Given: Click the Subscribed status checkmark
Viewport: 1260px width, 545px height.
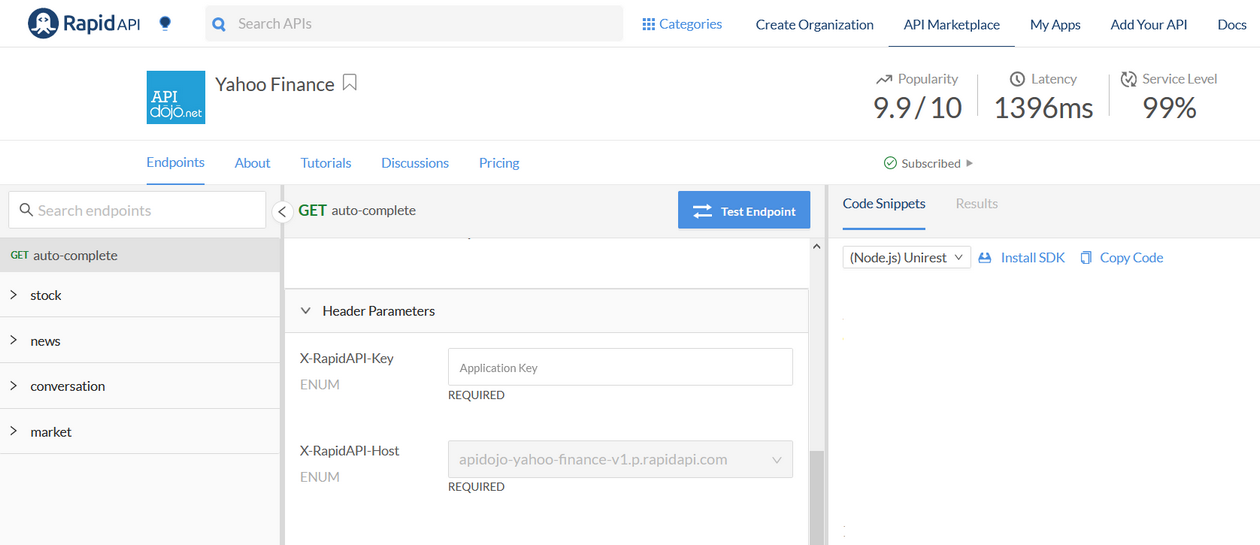Looking at the screenshot, I should [x=890, y=163].
